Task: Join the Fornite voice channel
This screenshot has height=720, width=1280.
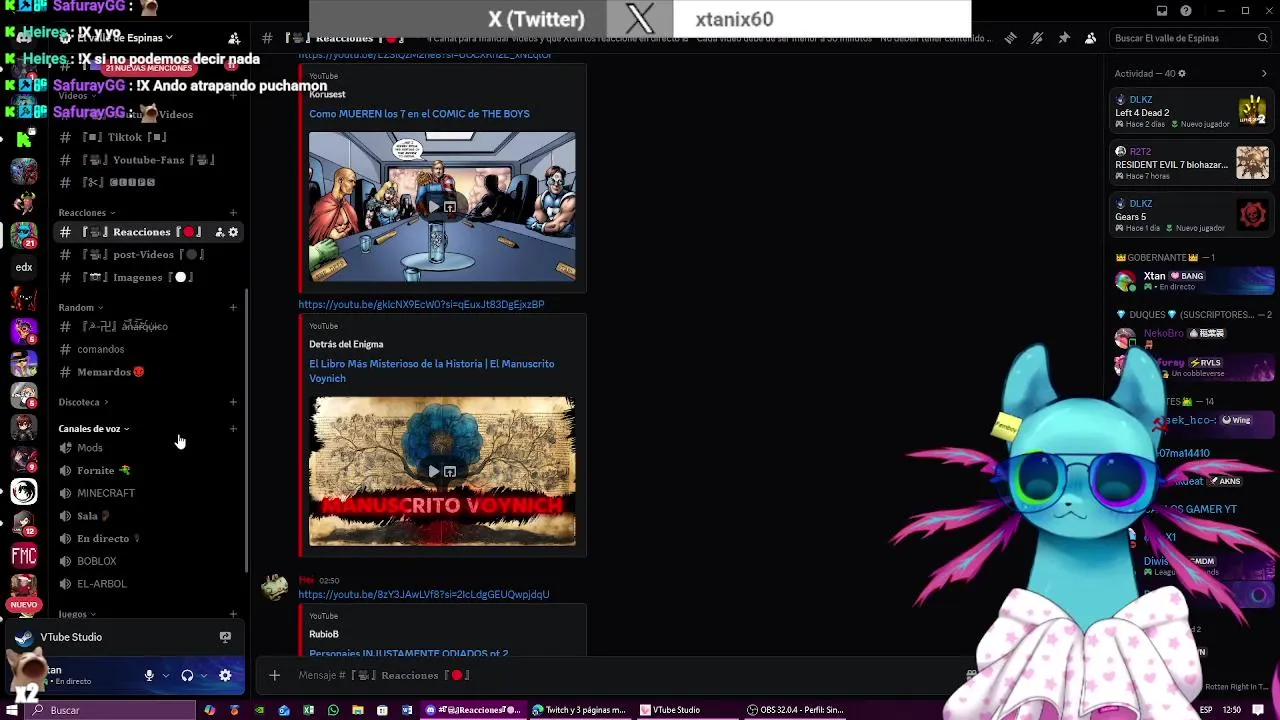Action: [x=148, y=470]
